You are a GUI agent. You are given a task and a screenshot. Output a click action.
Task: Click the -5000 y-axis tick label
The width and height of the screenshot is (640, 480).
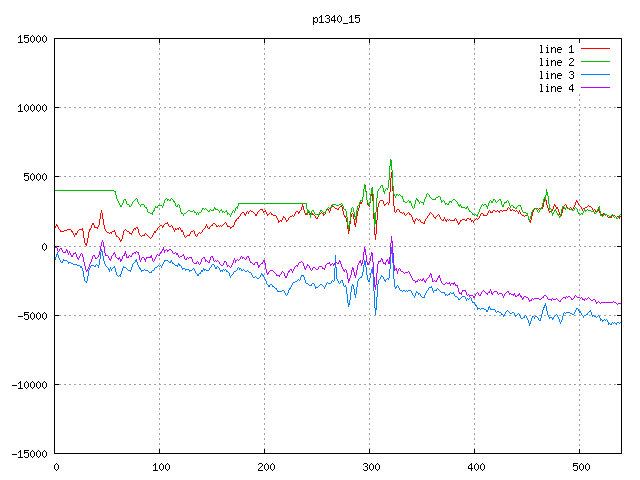pyautogui.click(x=29, y=316)
